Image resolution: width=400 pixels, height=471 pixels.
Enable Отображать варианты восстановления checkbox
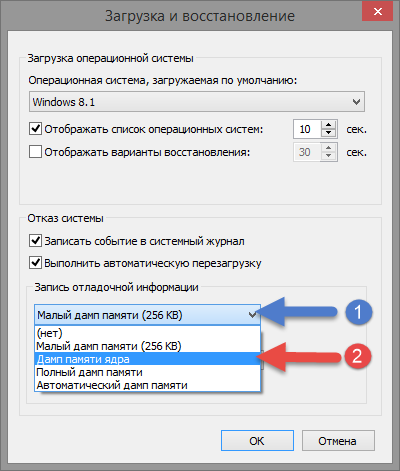click(x=35, y=152)
